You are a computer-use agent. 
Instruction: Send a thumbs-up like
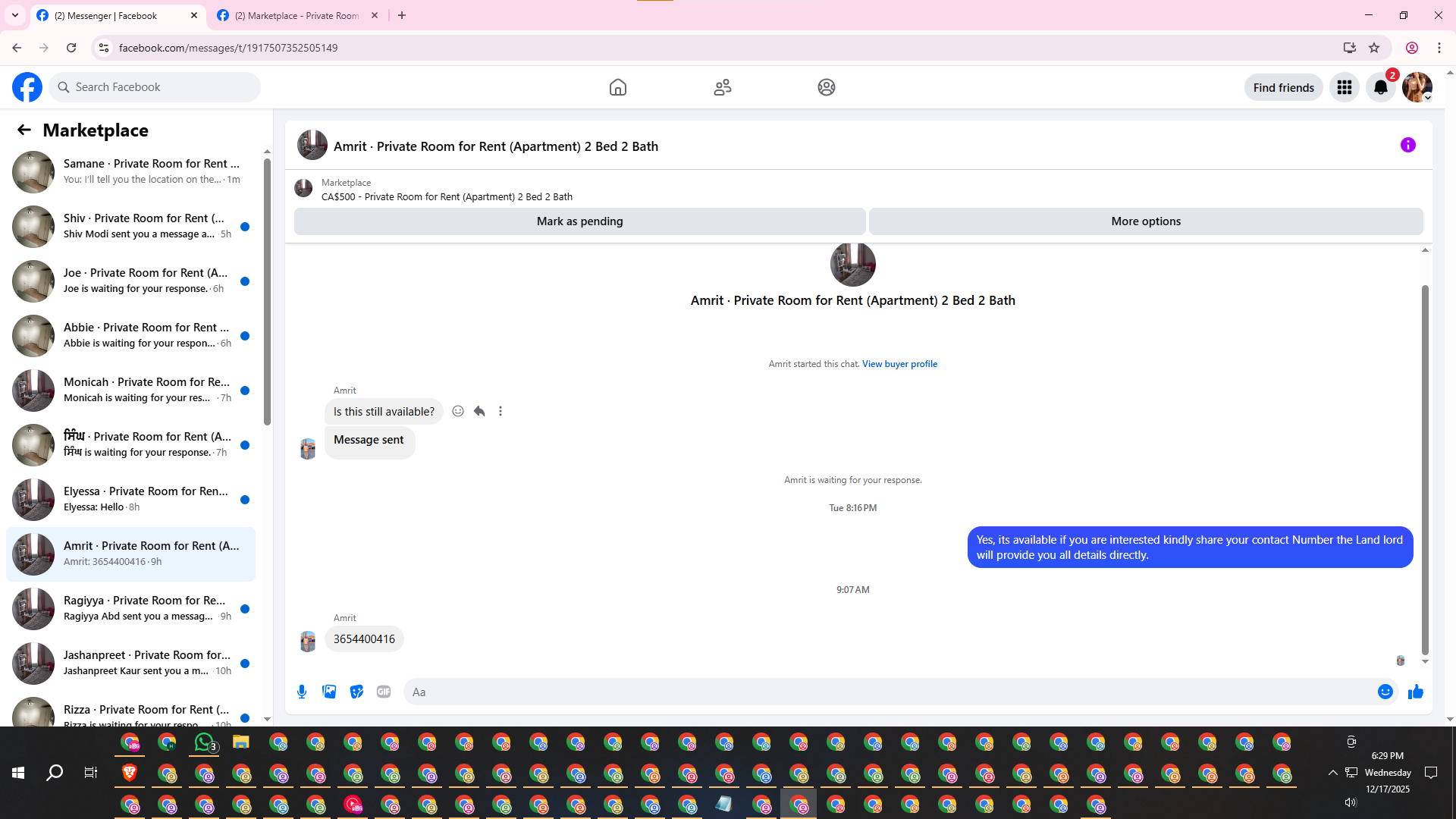tap(1415, 692)
